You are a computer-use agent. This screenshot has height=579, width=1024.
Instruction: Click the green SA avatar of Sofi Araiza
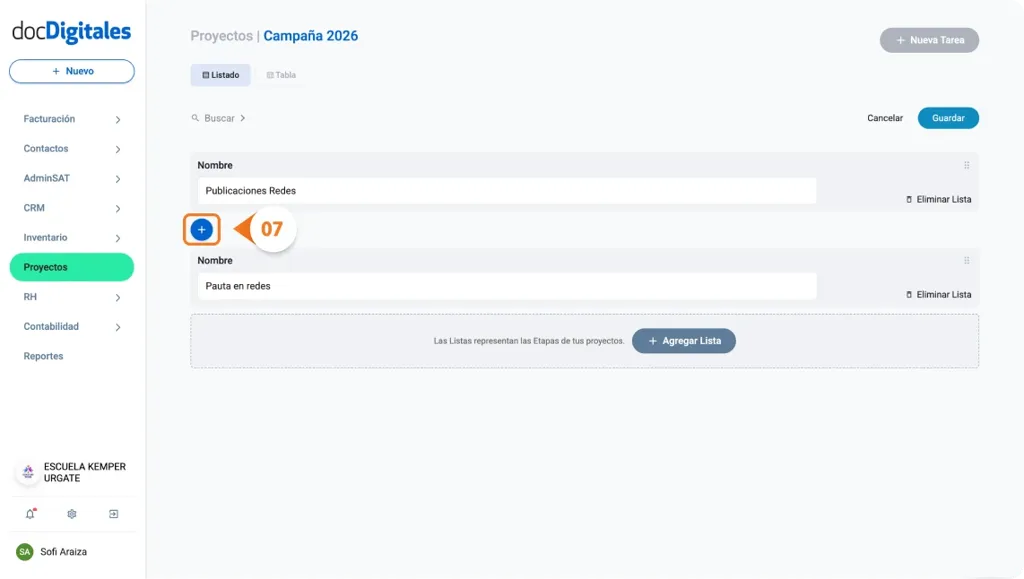coord(26,551)
